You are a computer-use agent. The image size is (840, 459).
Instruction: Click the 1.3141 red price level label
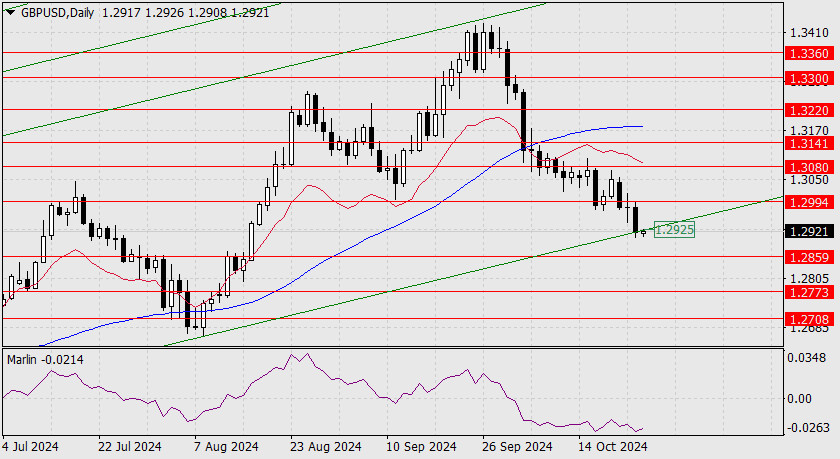click(809, 144)
